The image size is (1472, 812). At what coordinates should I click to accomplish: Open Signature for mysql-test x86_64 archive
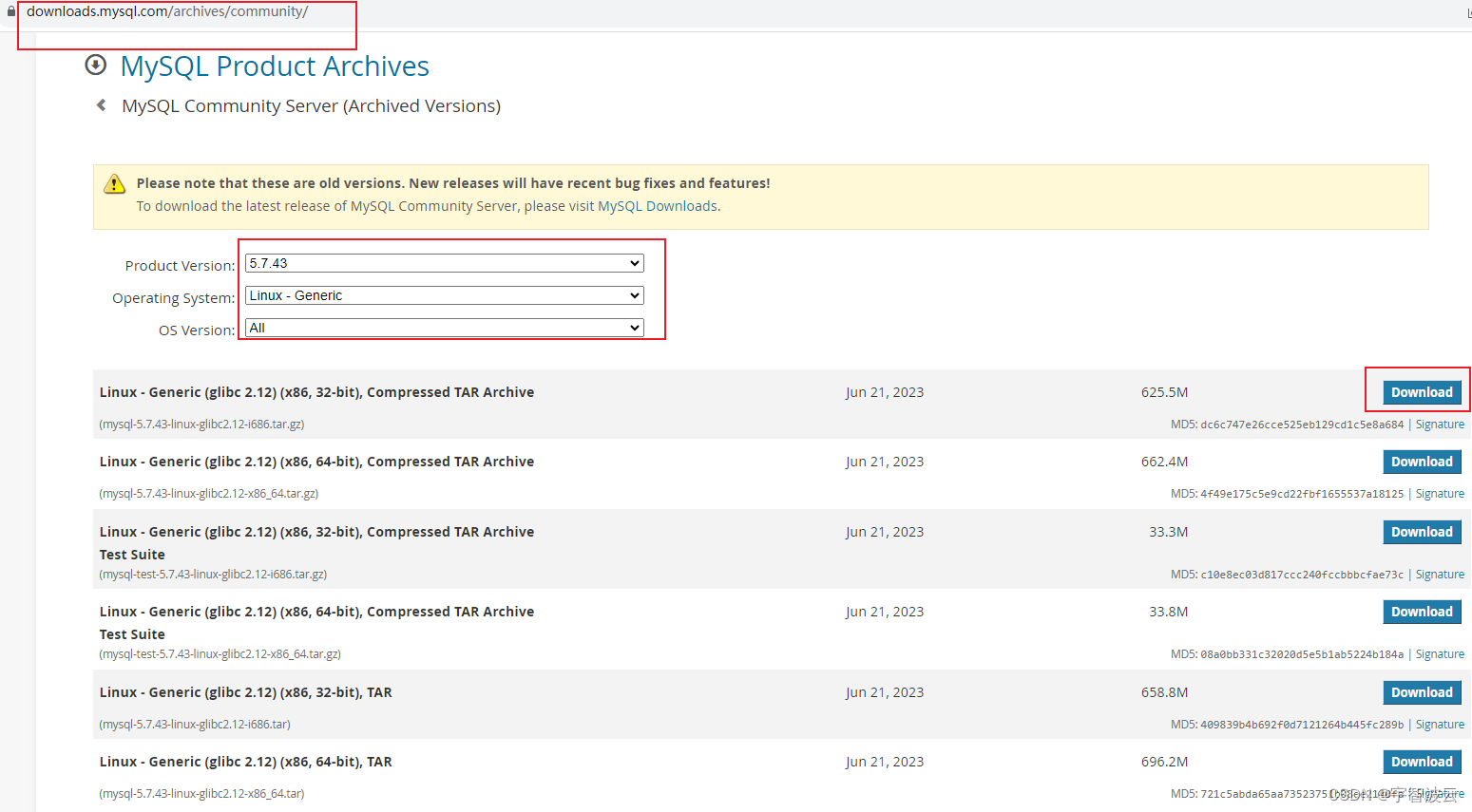(x=1440, y=654)
